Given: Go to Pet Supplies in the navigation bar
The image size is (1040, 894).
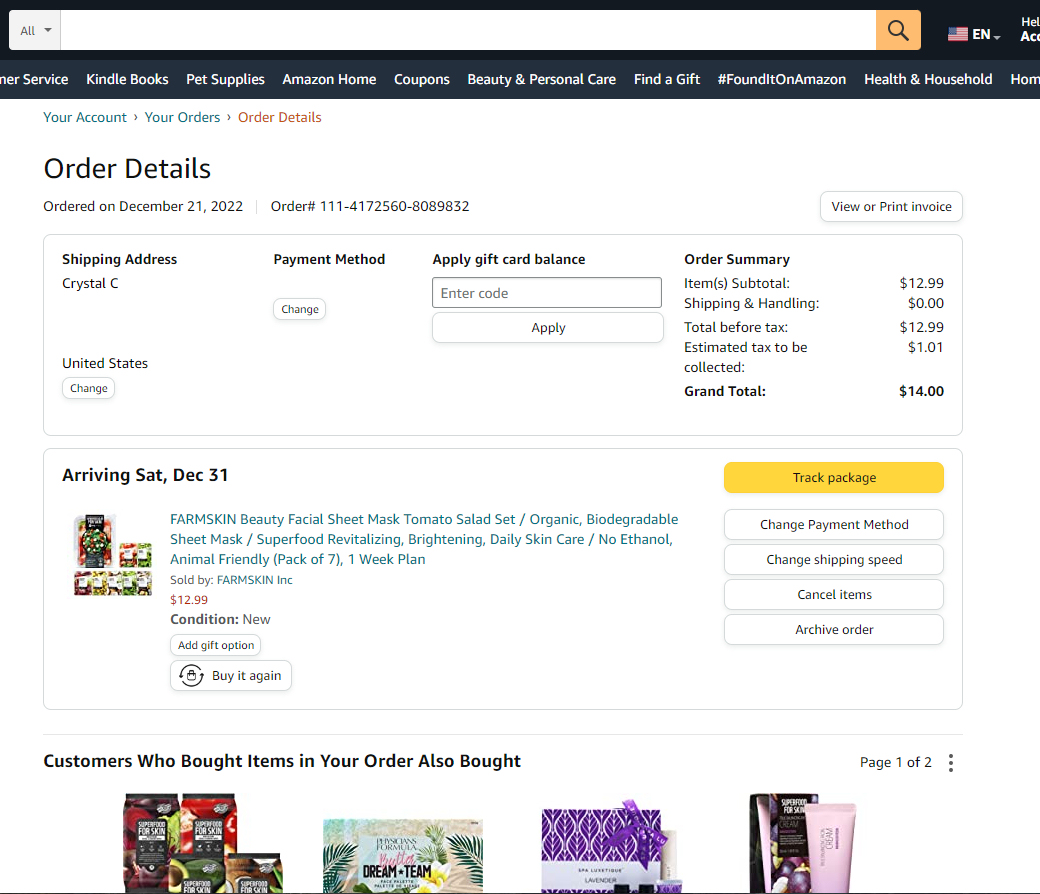Looking at the screenshot, I should (x=225, y=79).
